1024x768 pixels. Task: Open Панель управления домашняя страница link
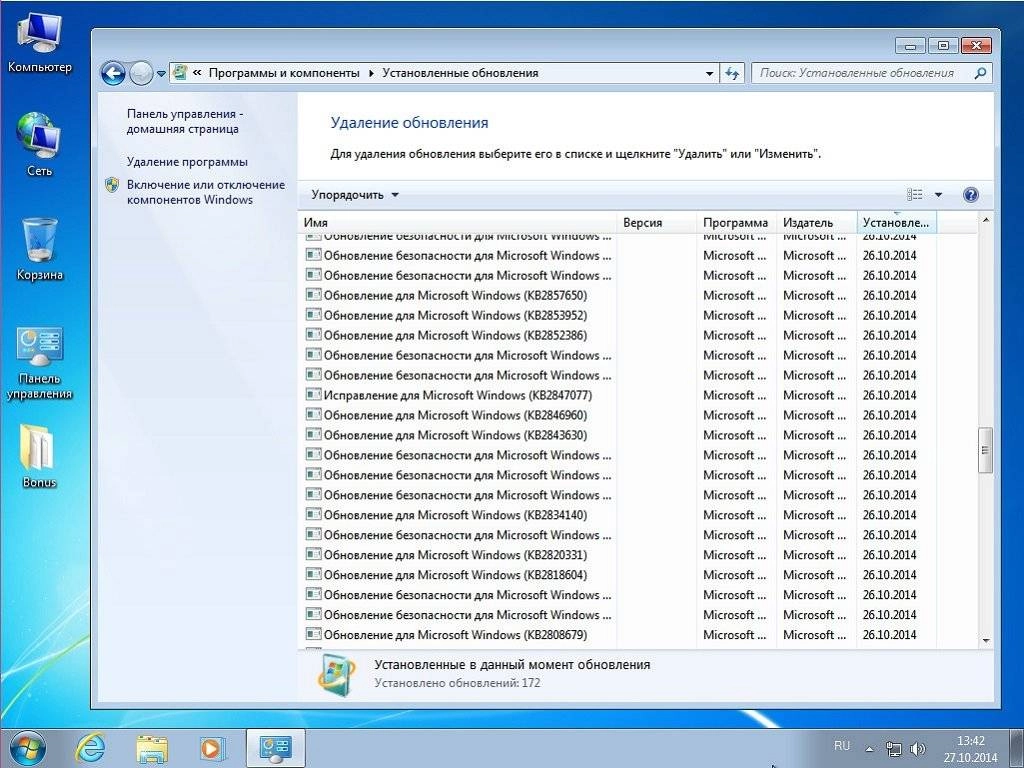coord(185,121)
